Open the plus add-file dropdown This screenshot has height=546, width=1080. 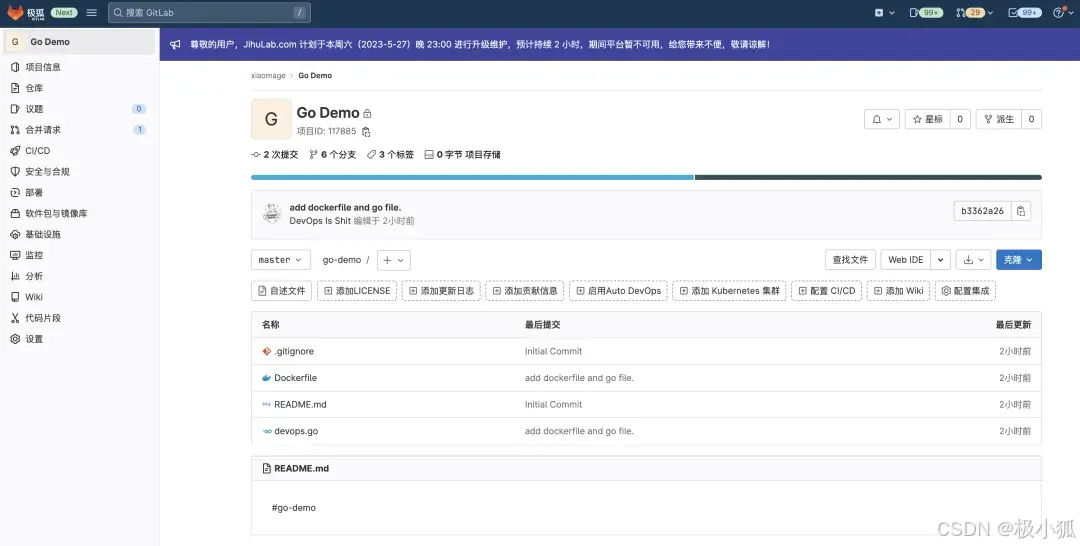point(394,260)
